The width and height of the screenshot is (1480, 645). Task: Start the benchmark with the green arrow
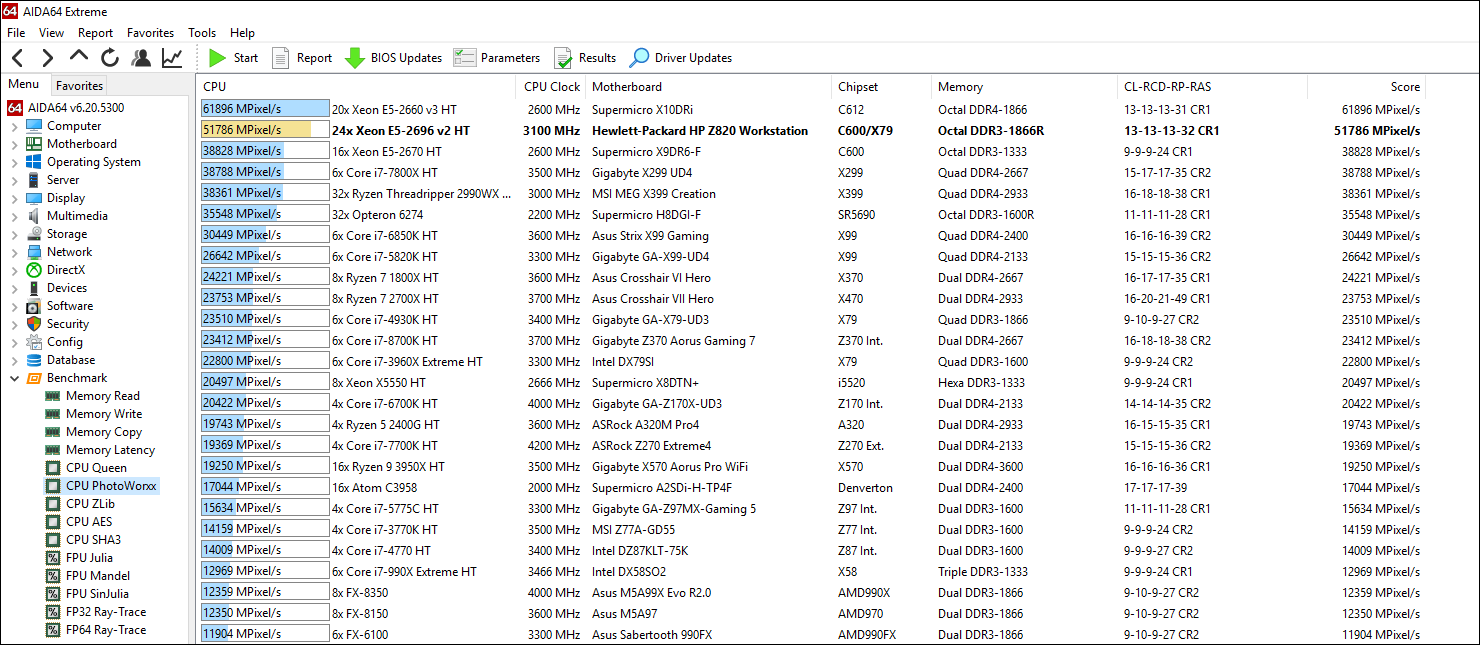(x=217, y=58)
